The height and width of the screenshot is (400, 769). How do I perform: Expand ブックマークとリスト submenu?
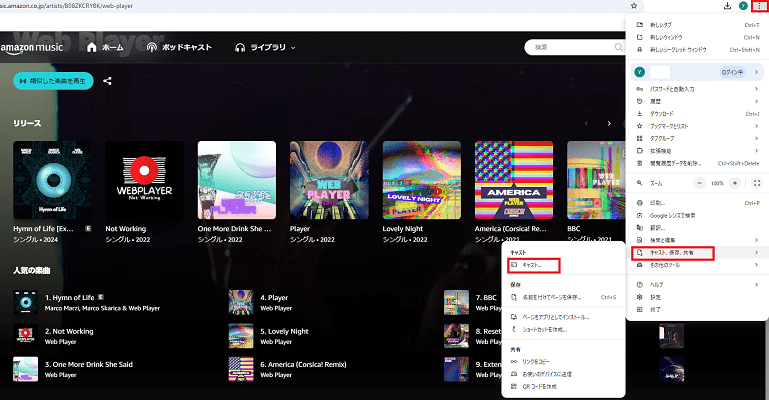click(697, 126)
